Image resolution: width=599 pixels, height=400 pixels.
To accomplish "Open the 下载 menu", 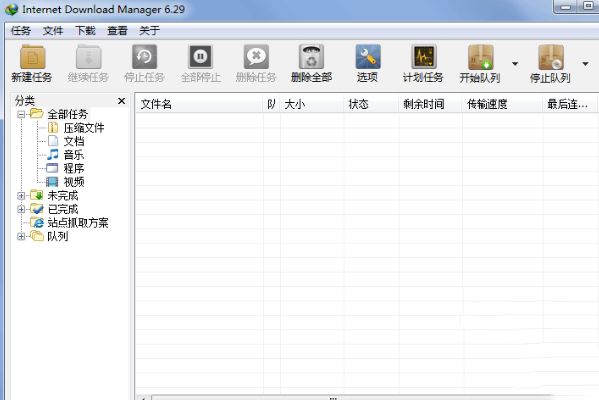I will 85,31.
